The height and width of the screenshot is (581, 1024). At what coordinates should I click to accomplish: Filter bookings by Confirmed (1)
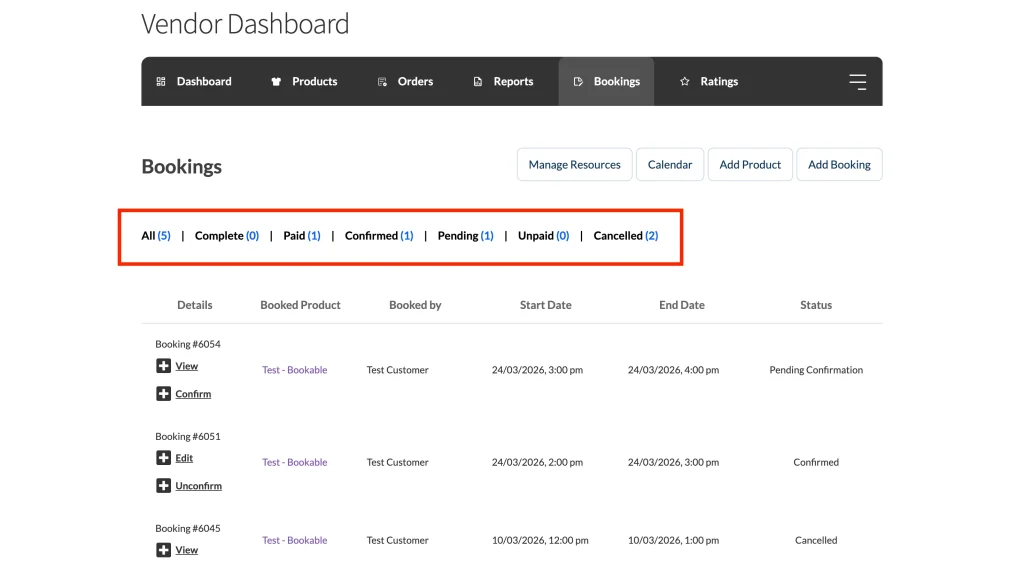tap(379, 236)
